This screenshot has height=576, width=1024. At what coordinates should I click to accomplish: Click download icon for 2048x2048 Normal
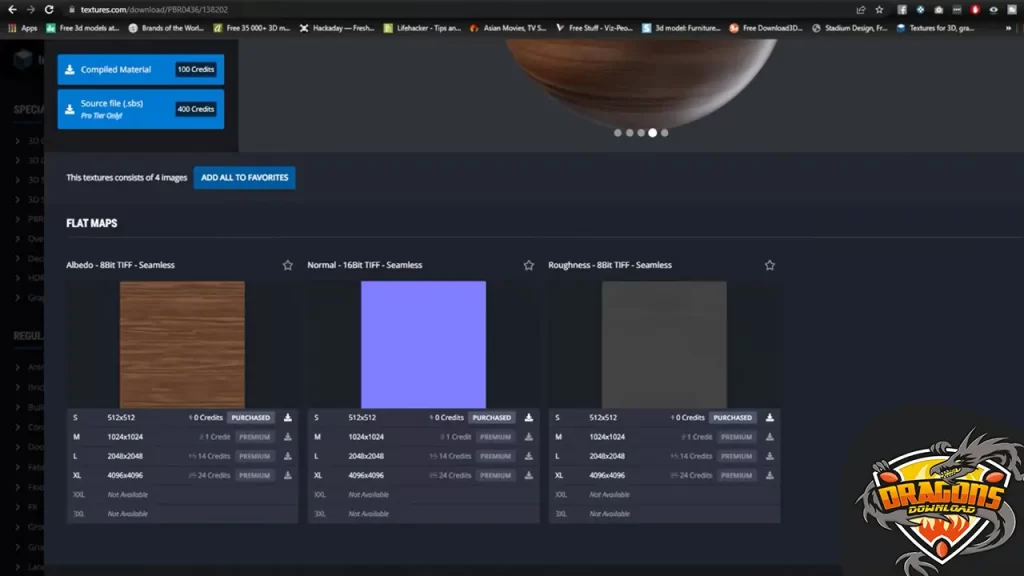click(529, 456)
